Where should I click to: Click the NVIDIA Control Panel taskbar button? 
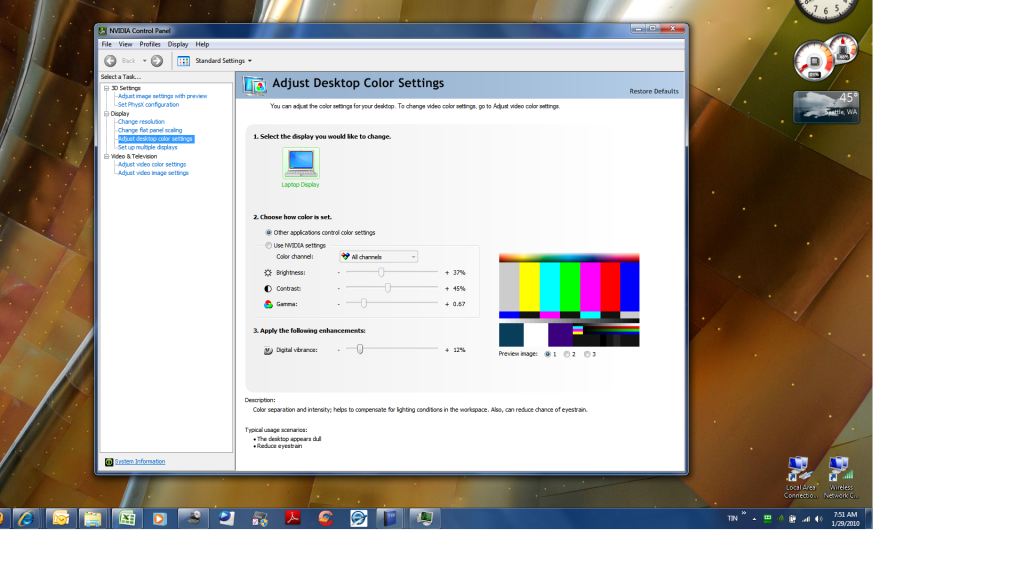tap(424, 519)
